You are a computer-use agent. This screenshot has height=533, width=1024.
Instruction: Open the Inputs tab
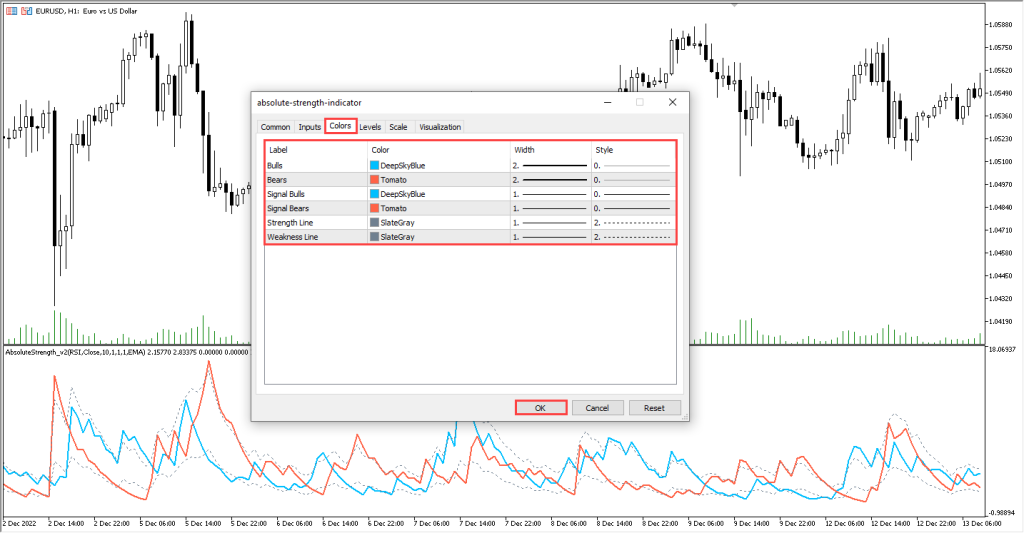coord(310,127)
